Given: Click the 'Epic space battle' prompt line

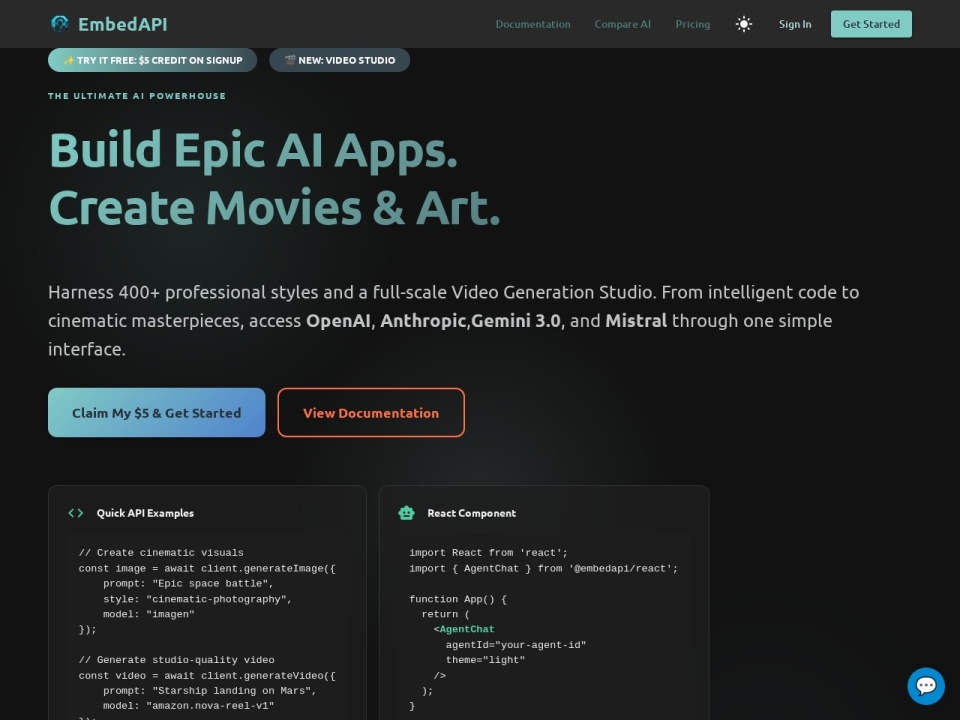Looking at the screenshot, I should click(x=188, y=583).
